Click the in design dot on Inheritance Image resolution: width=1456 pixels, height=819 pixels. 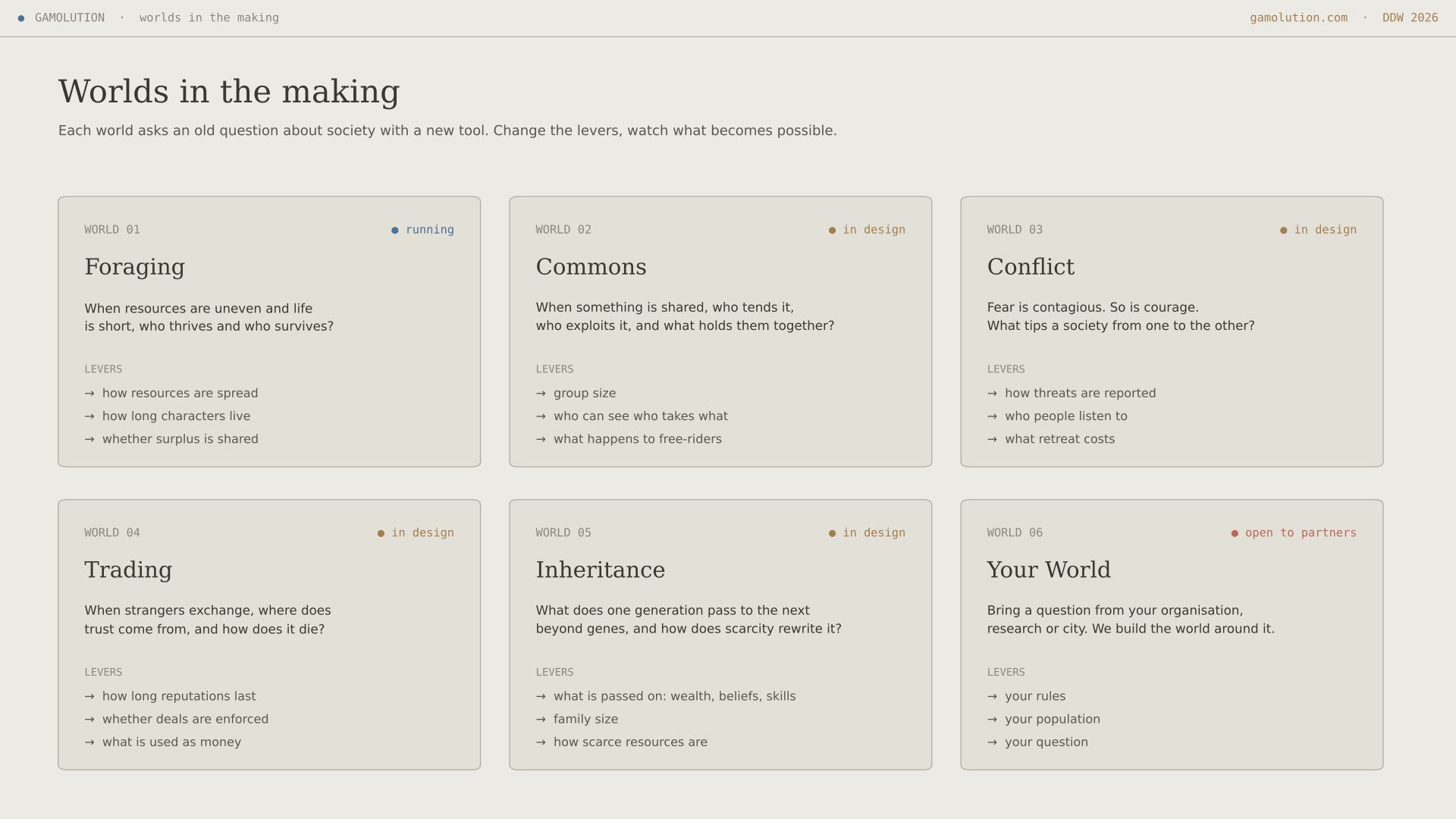click(832, 534)
